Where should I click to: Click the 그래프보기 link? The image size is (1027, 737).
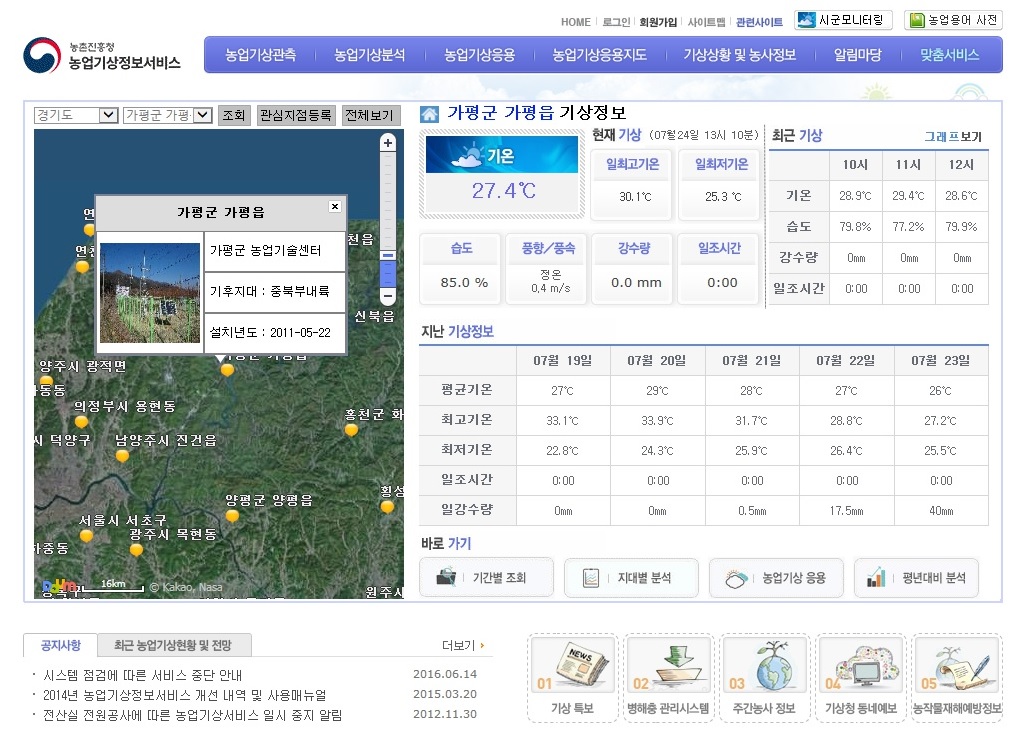tap(953, 136)
